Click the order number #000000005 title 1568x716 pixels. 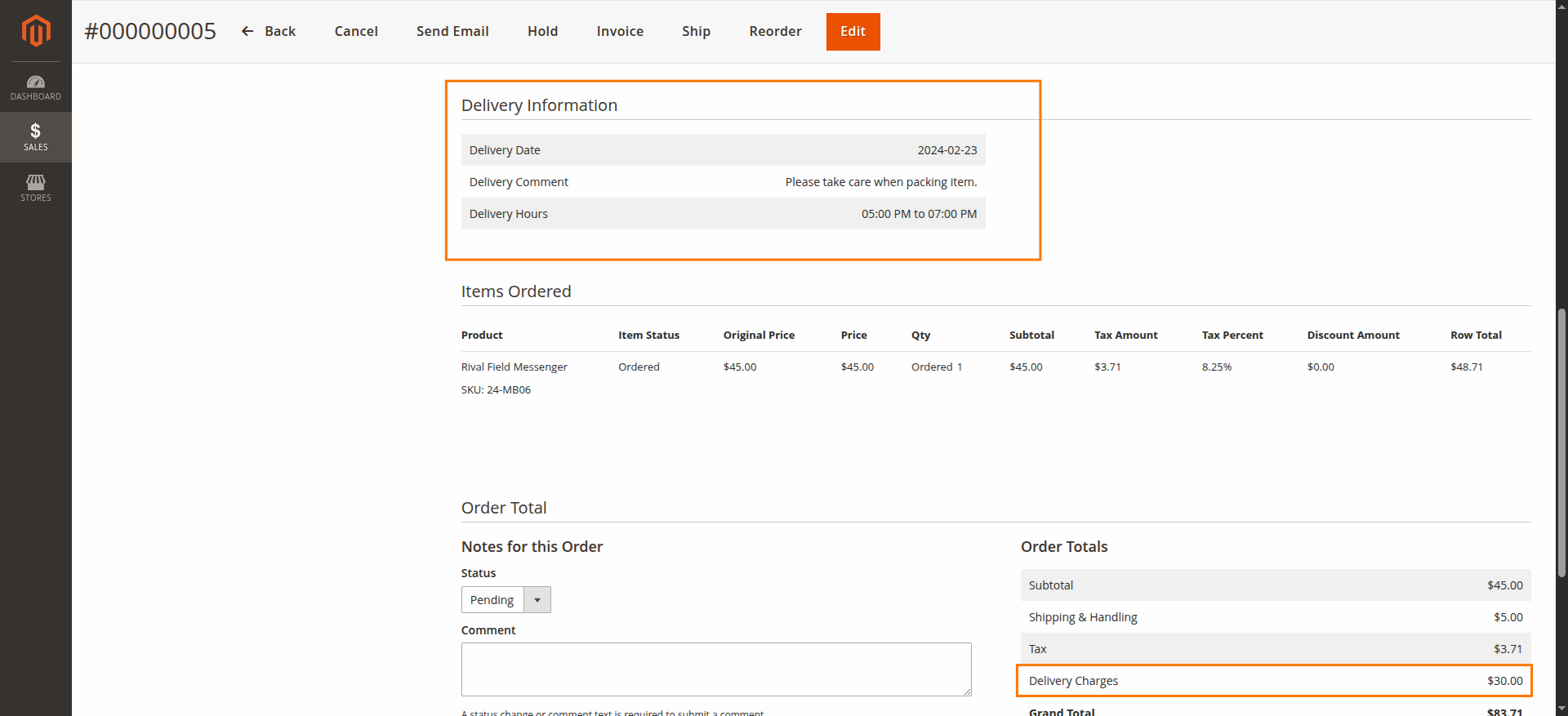[150, 31]
